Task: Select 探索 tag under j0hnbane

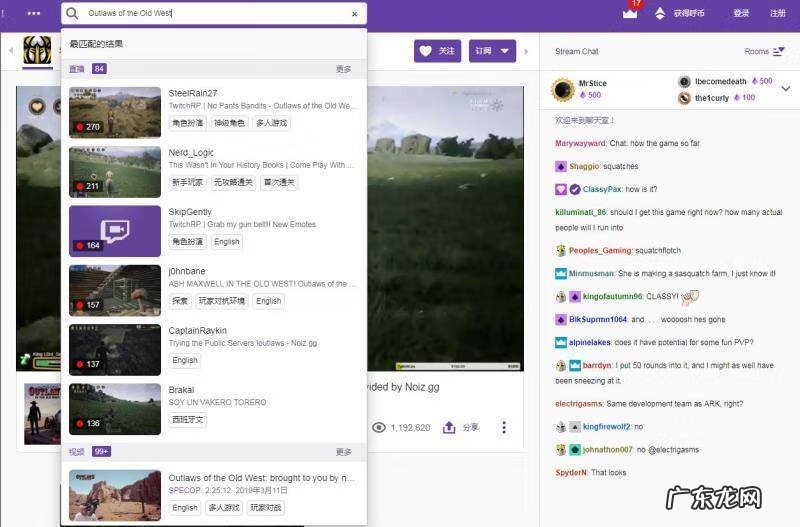Action: pos(180,301)
